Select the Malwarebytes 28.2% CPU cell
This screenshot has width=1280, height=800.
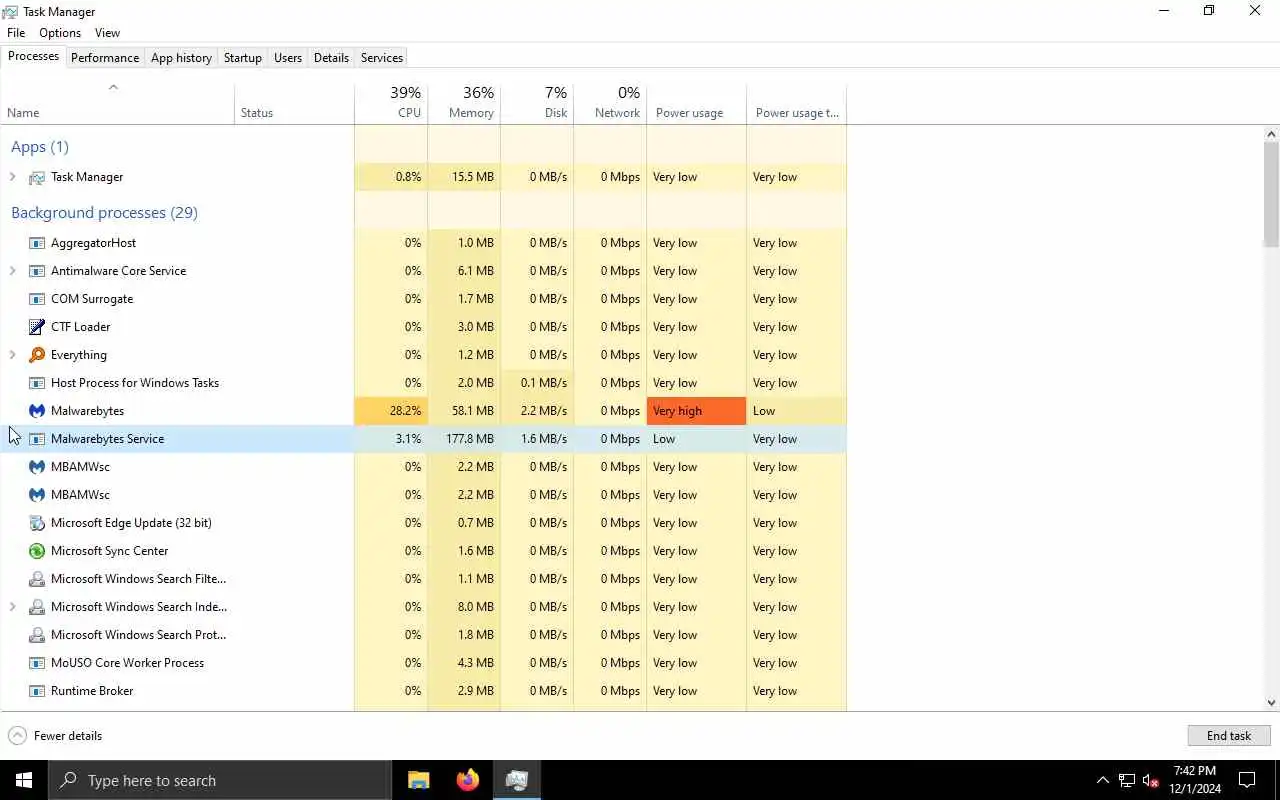pyautogui.click(x=391, y=411)
